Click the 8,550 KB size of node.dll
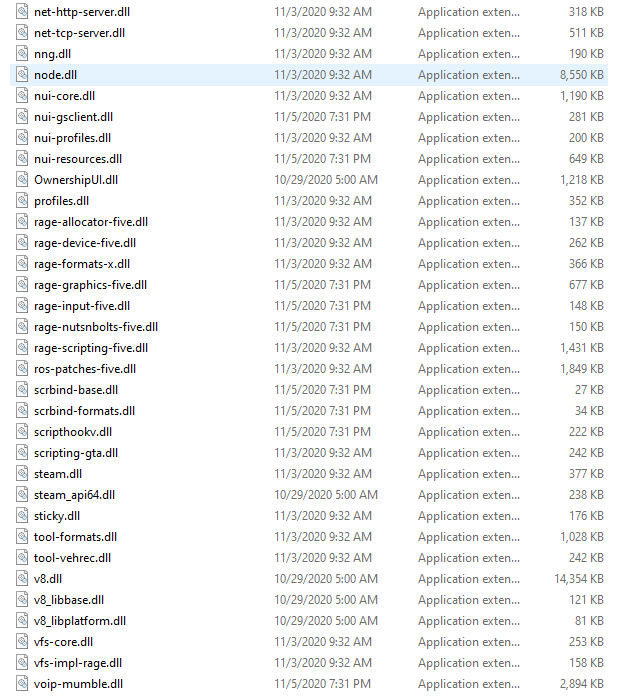The width and height of the screenshot is (619, 700). (x=582, y=75)
